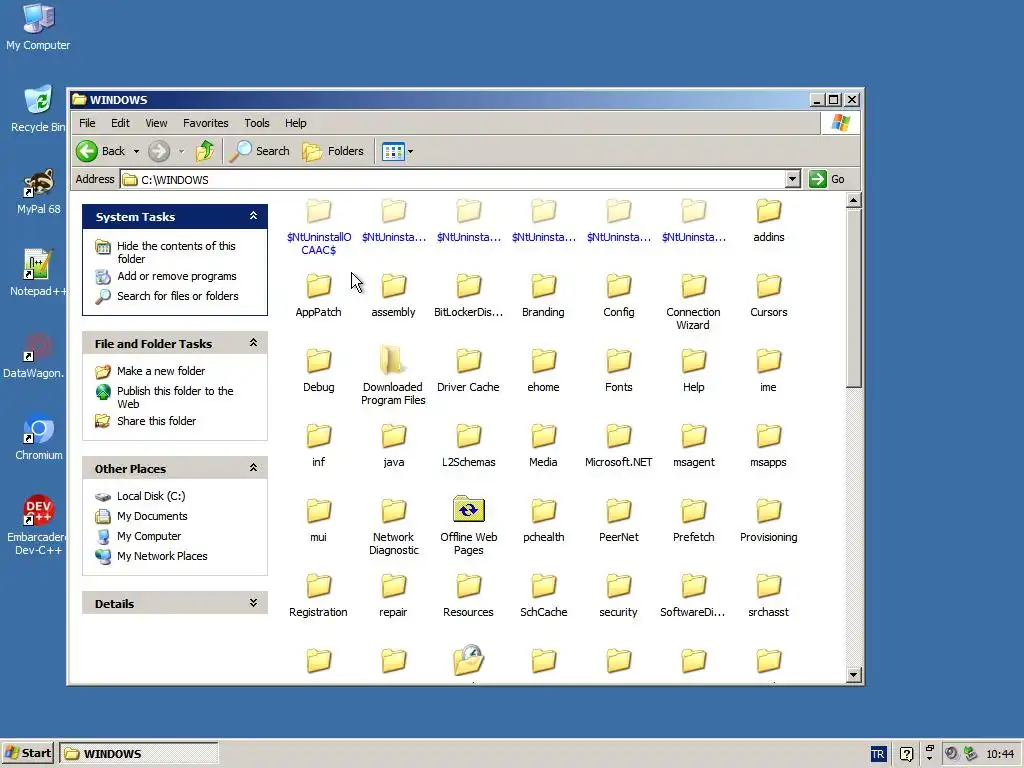Expand the Address bar dropdown
Viewport: 1024px width, 768px height.
pos(792,179)
